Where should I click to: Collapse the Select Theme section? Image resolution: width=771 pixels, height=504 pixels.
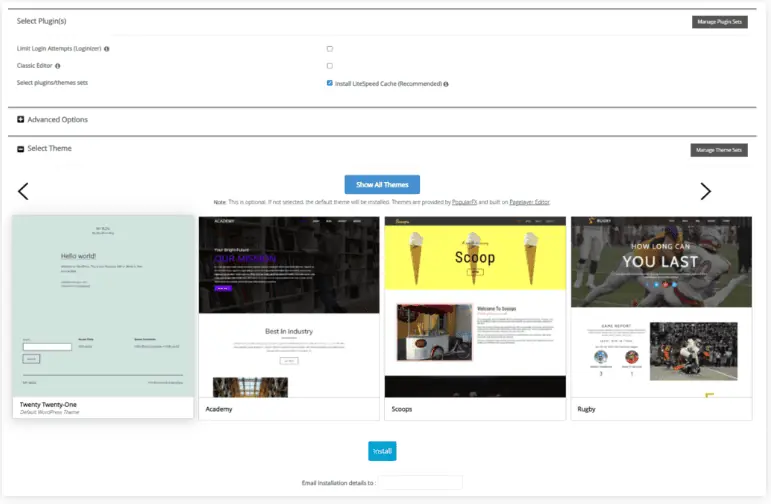49,149
